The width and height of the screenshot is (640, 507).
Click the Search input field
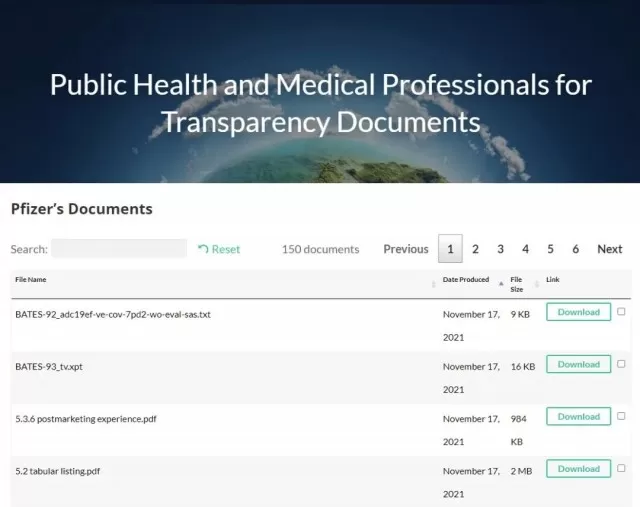point(119,249)
